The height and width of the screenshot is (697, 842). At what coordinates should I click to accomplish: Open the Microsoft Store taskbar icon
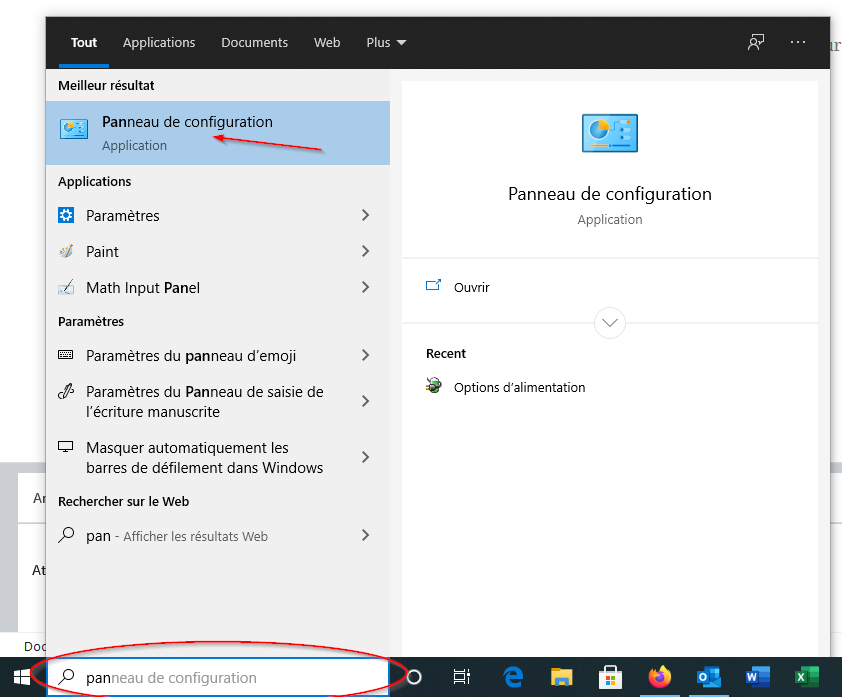(x=610, y=677)
